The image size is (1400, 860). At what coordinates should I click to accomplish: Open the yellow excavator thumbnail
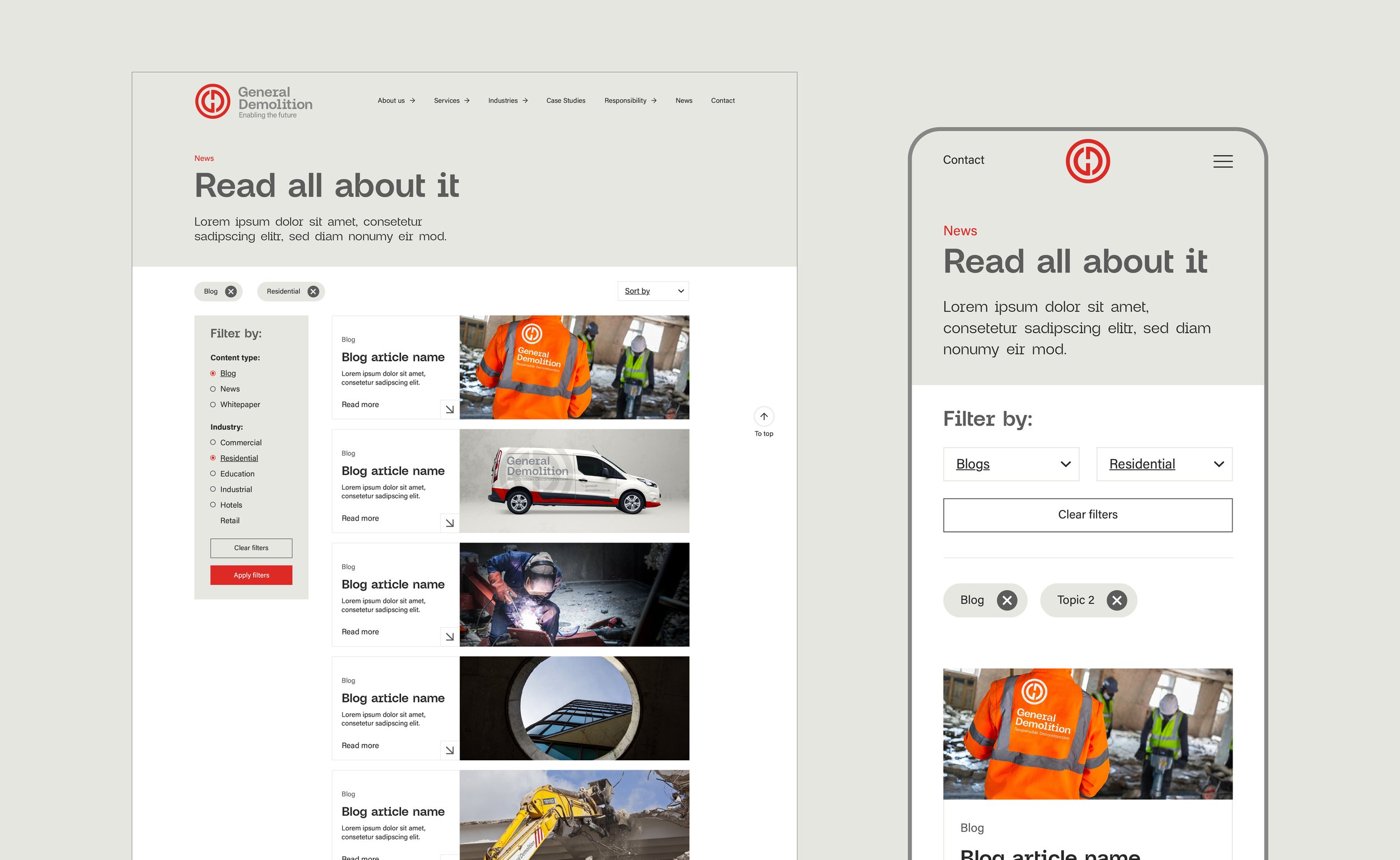(x=575, y=815)
